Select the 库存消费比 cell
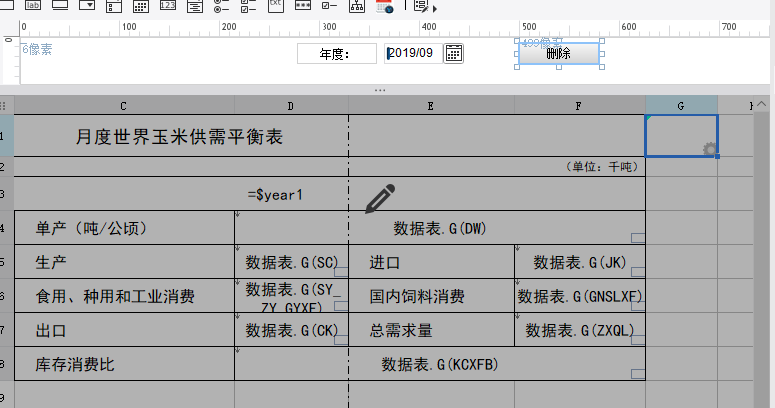Viewport: 775px width, 408px height. [125, 363]
